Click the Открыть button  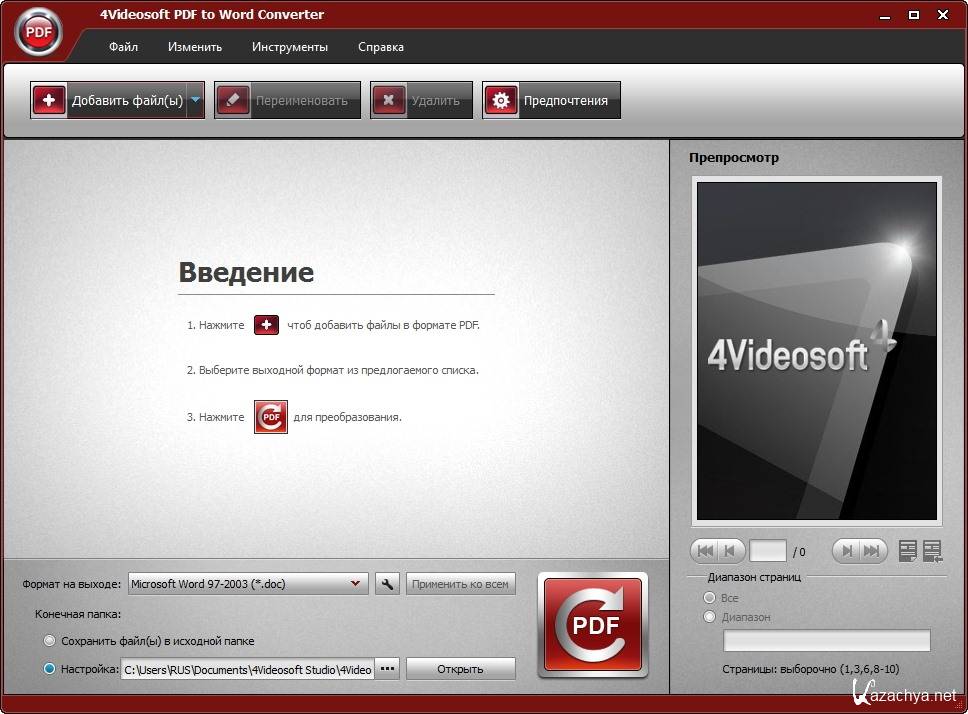pyautogui.click(x=461, y=669)
